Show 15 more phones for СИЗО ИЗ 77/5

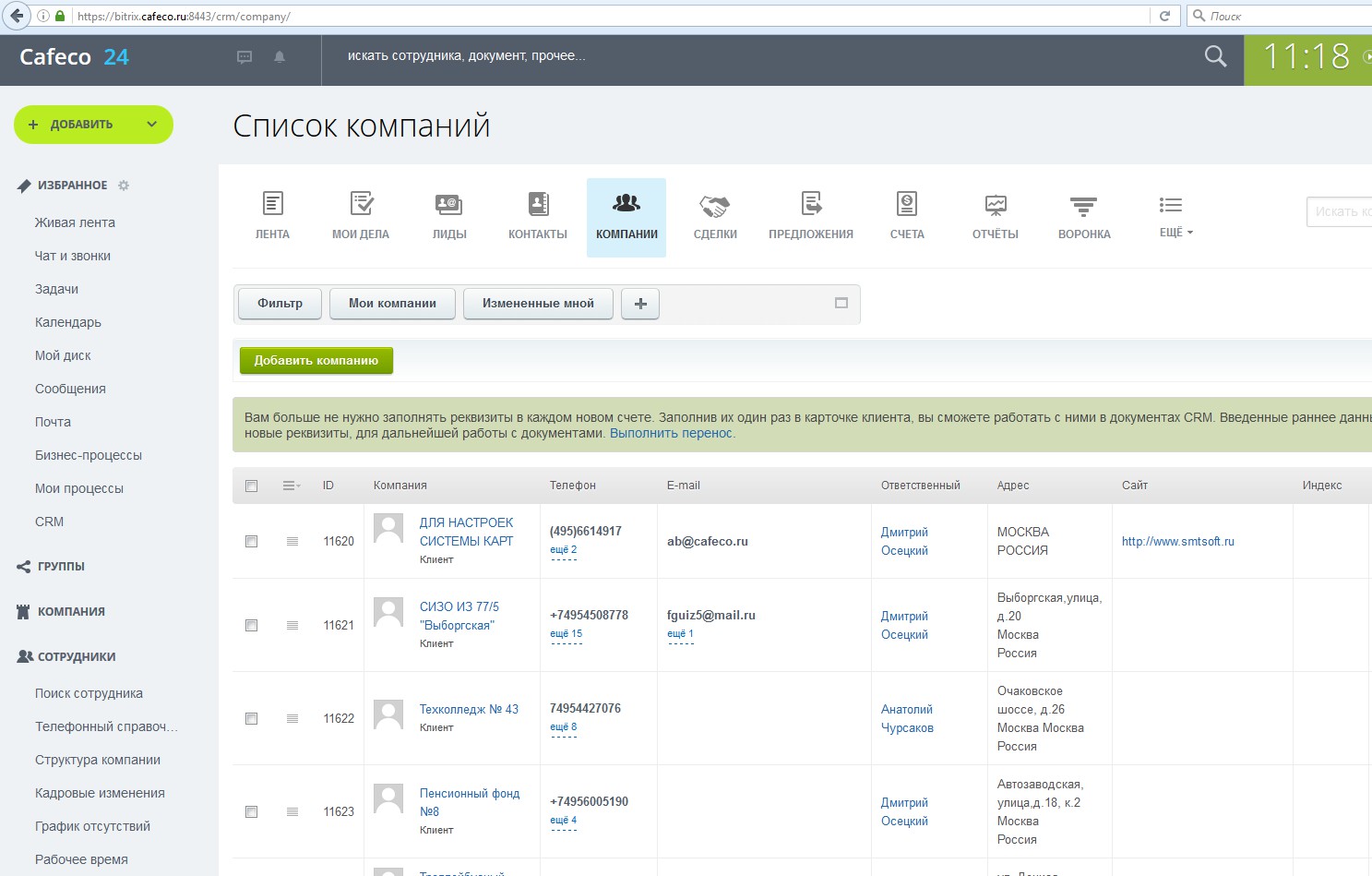(x=566, y=634)
